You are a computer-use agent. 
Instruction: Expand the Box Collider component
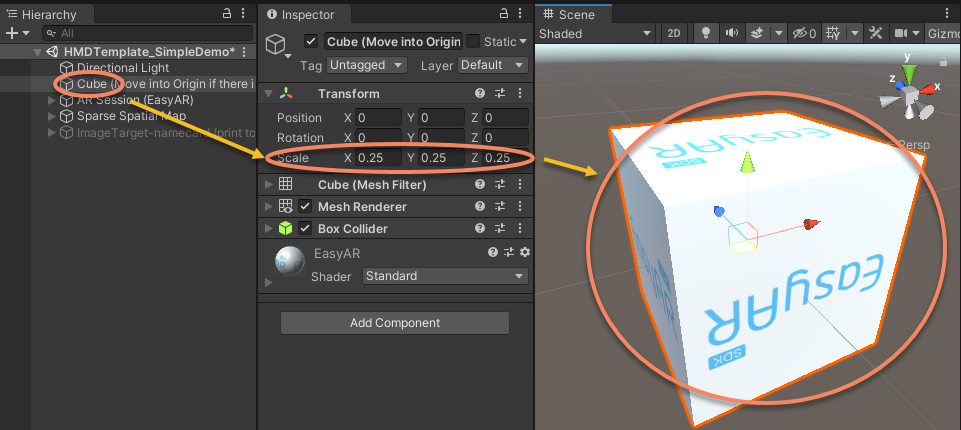coord(268,229)
